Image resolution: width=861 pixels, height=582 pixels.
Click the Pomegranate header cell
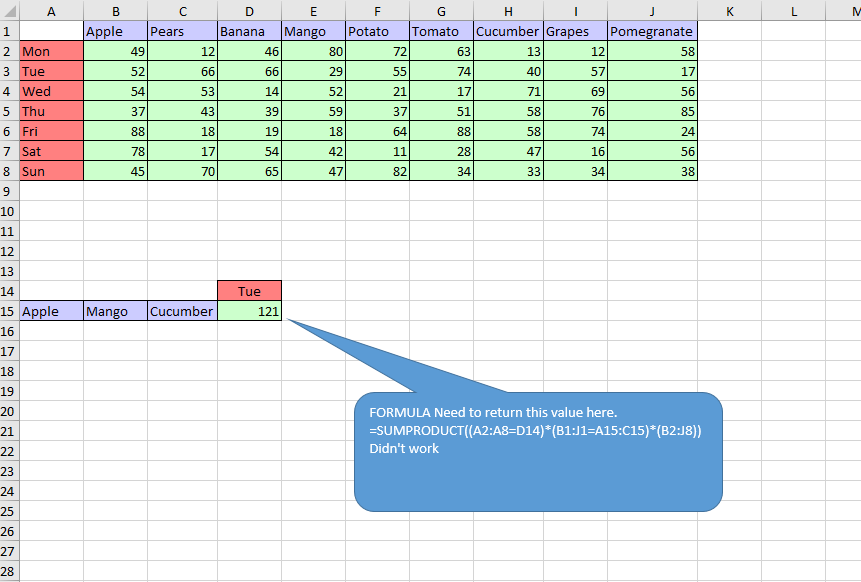coord(652,31)
